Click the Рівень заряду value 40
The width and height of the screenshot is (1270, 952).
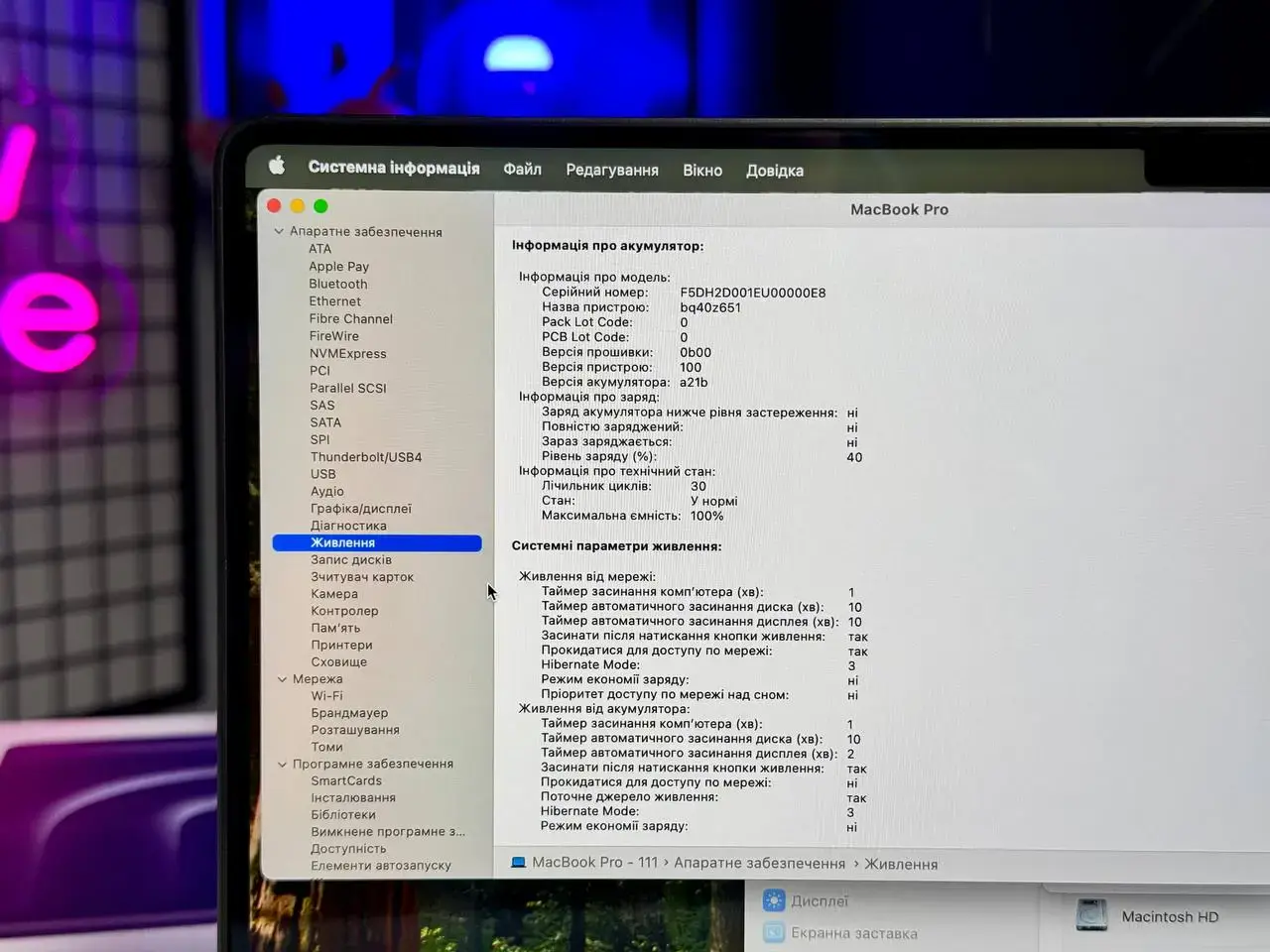[854, 457]
